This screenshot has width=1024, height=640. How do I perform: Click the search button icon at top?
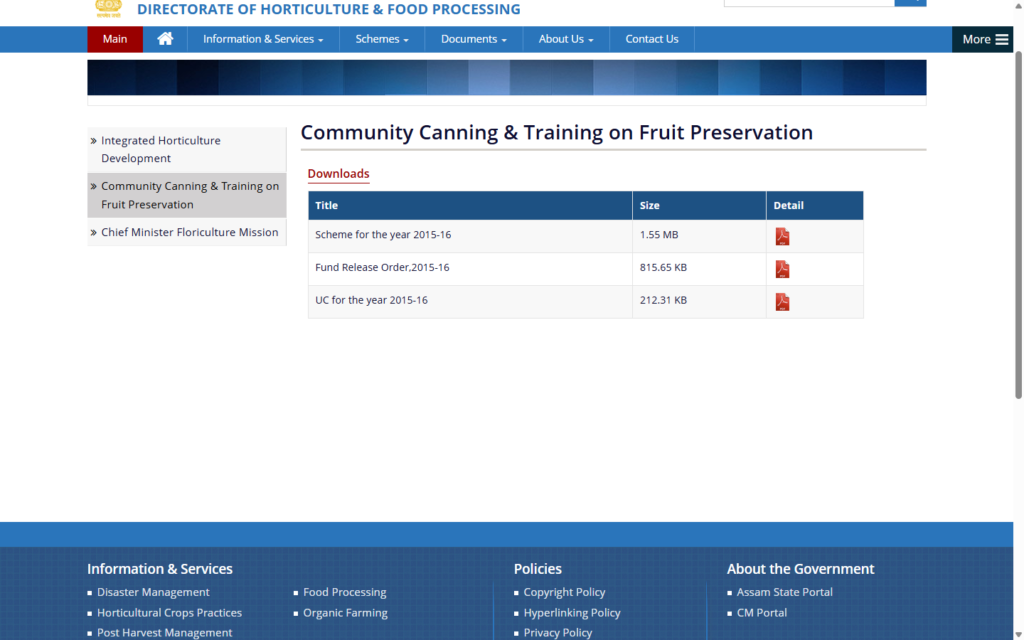pos(910,3)
